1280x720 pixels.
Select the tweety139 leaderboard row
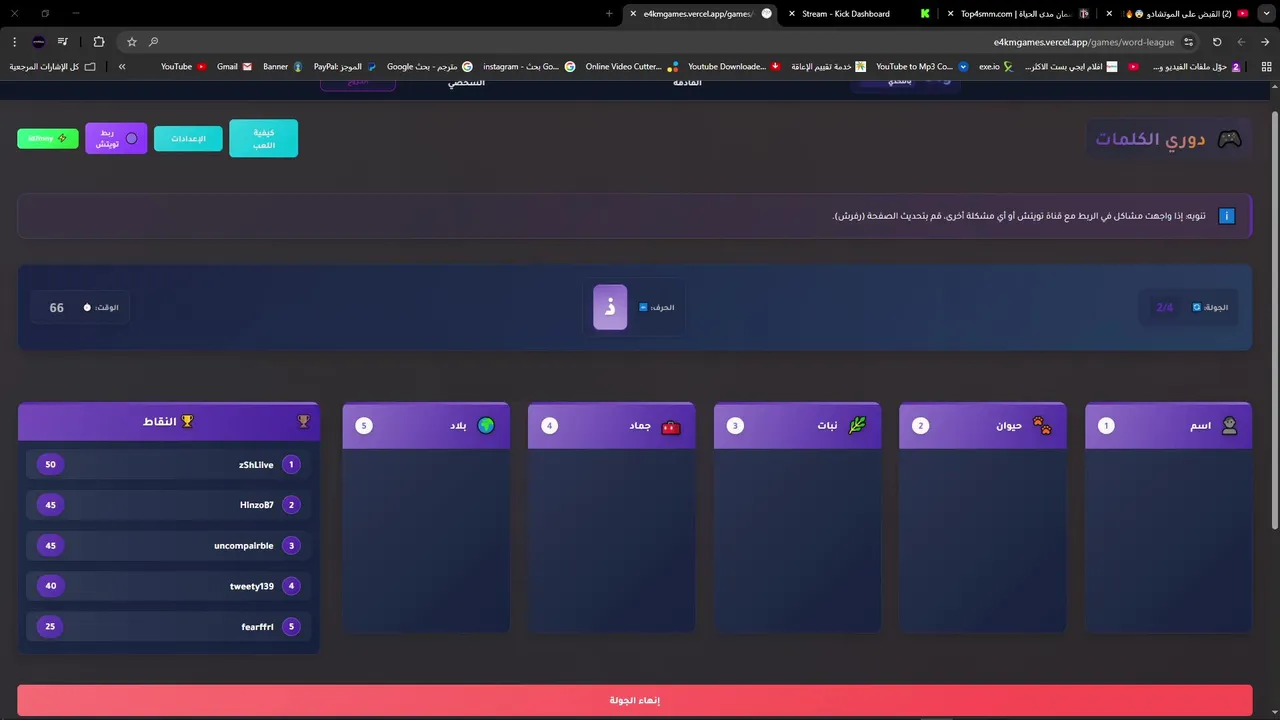pyautogui.click(x=168, y=586)
